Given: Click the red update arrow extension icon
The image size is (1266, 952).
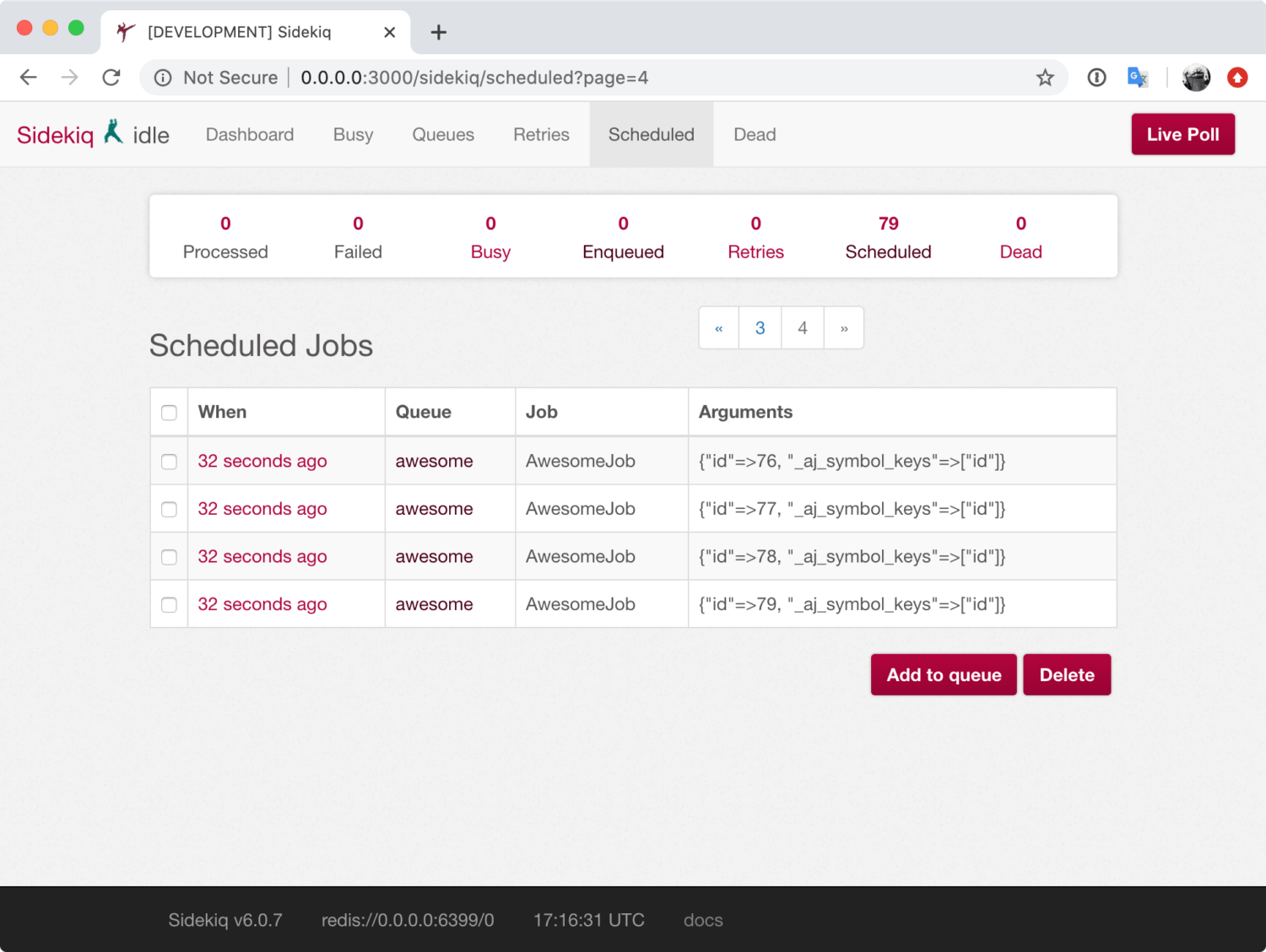Looking at the screenshot, I should (1237, 78).
